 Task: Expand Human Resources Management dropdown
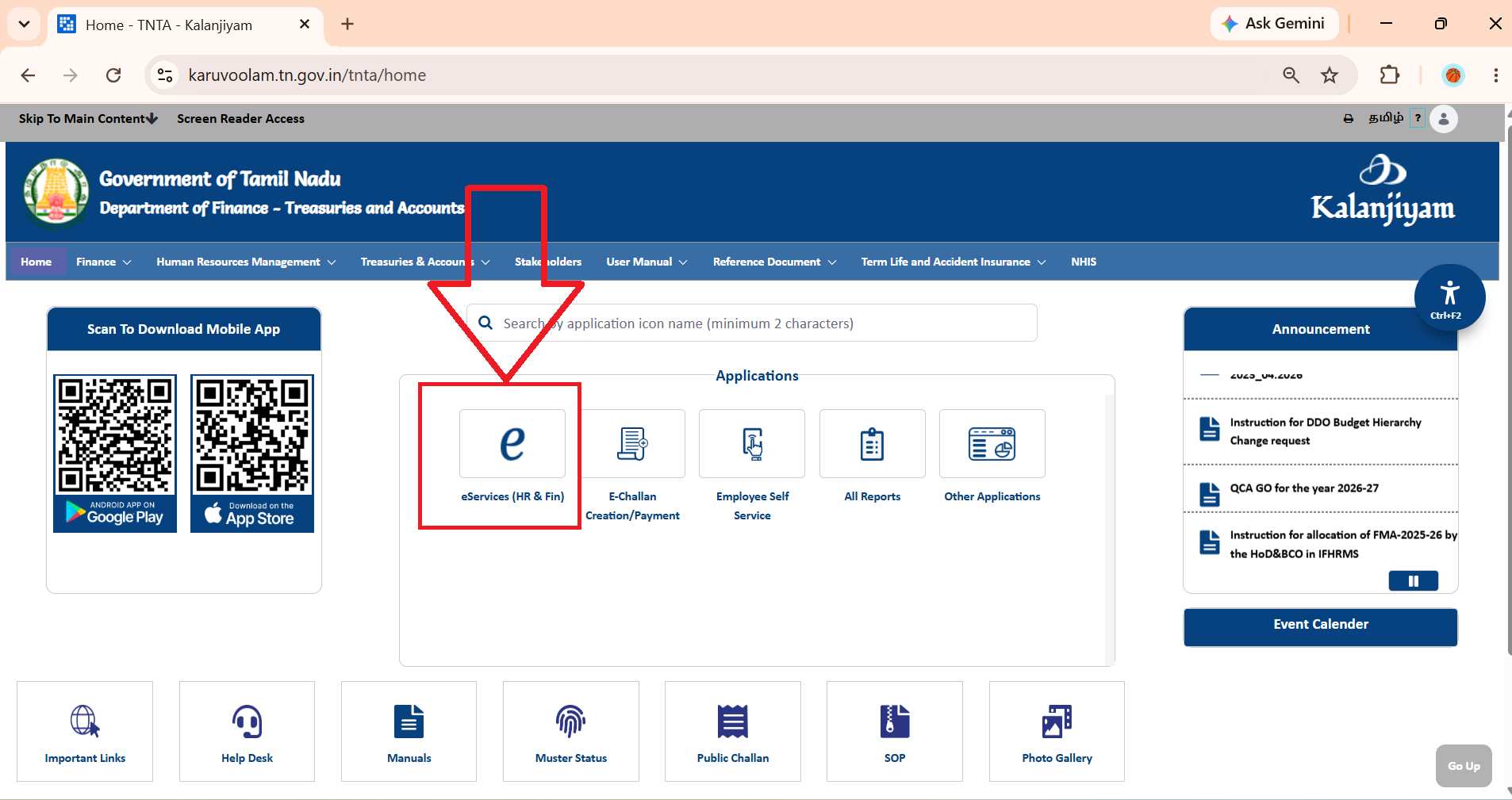(x=246, y=262)
